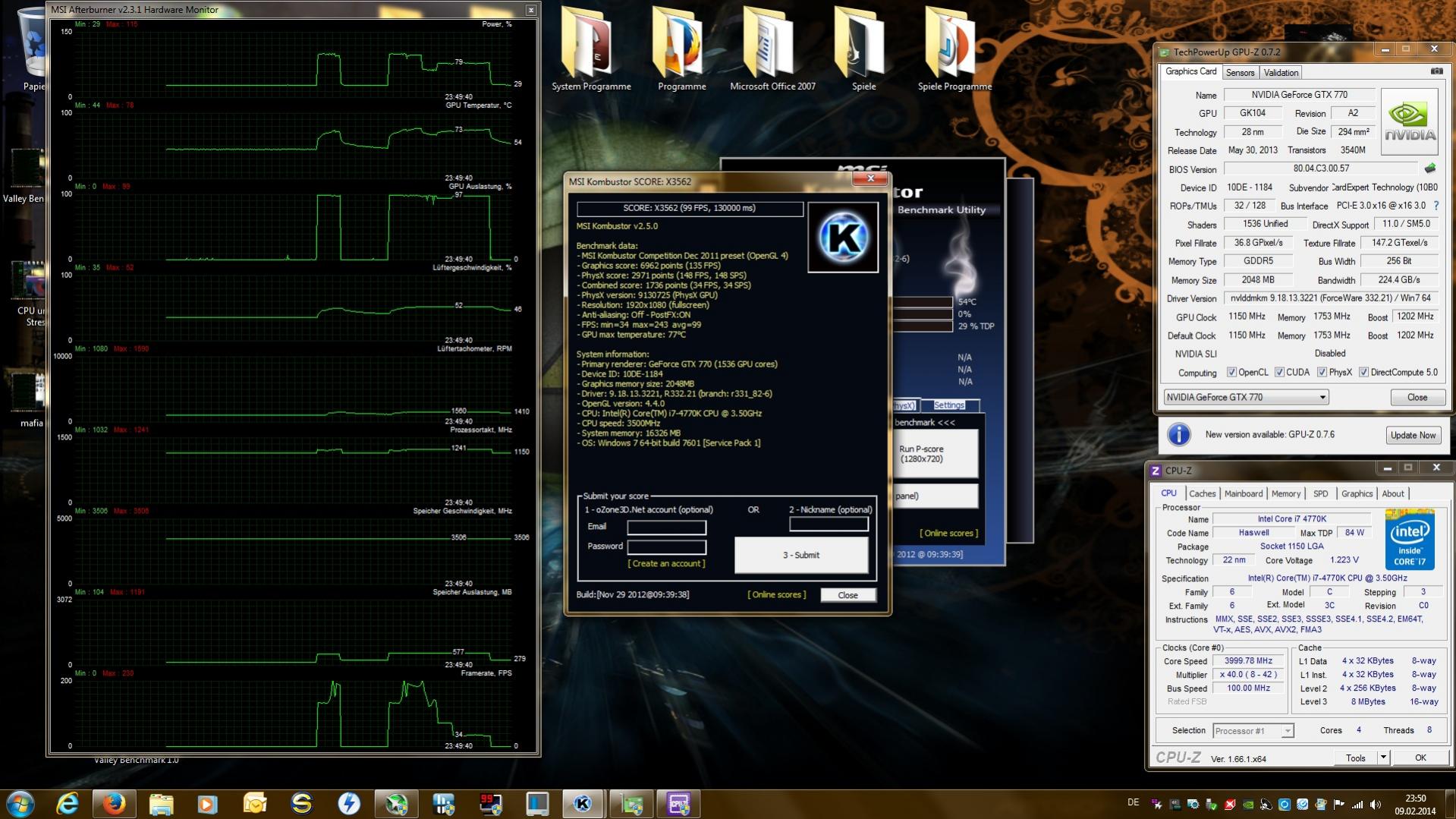Open the Processor #1 selection dropdown in CPU-Z
Screen dimensions: 1456x819
pos(1253,731)
